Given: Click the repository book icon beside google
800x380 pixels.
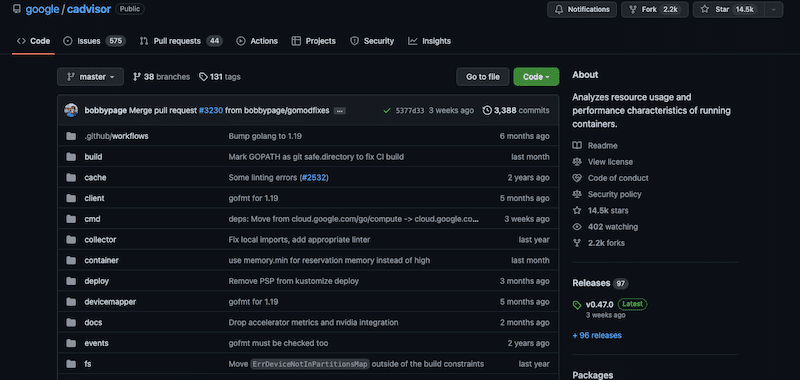Looking at the screenshot, I should point(17,9).
